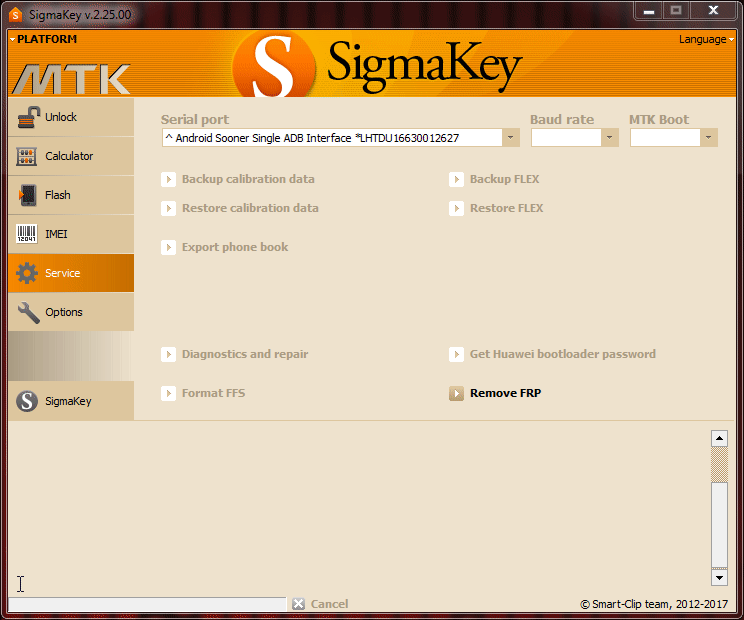This screenshot has height=620, width=744.
Task: Expand the Serial port dropdown
Action: tap(511, 138)
